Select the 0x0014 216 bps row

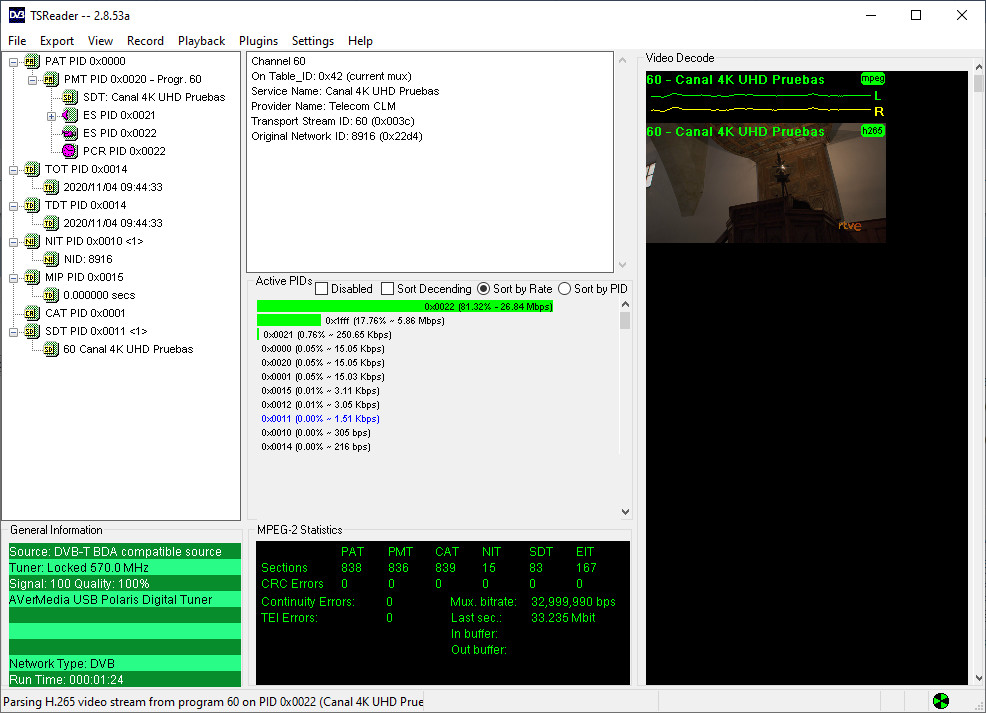pos(316,447)
